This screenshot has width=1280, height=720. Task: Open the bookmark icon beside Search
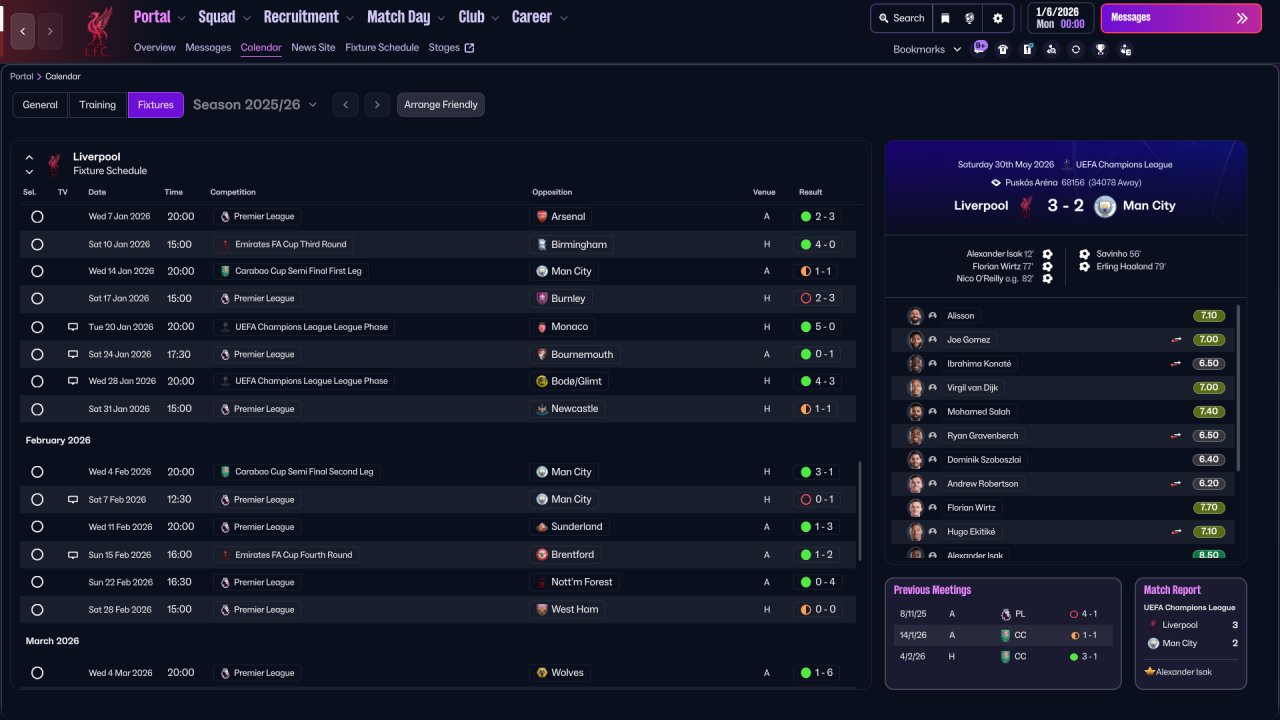click(x=945, y=18)
